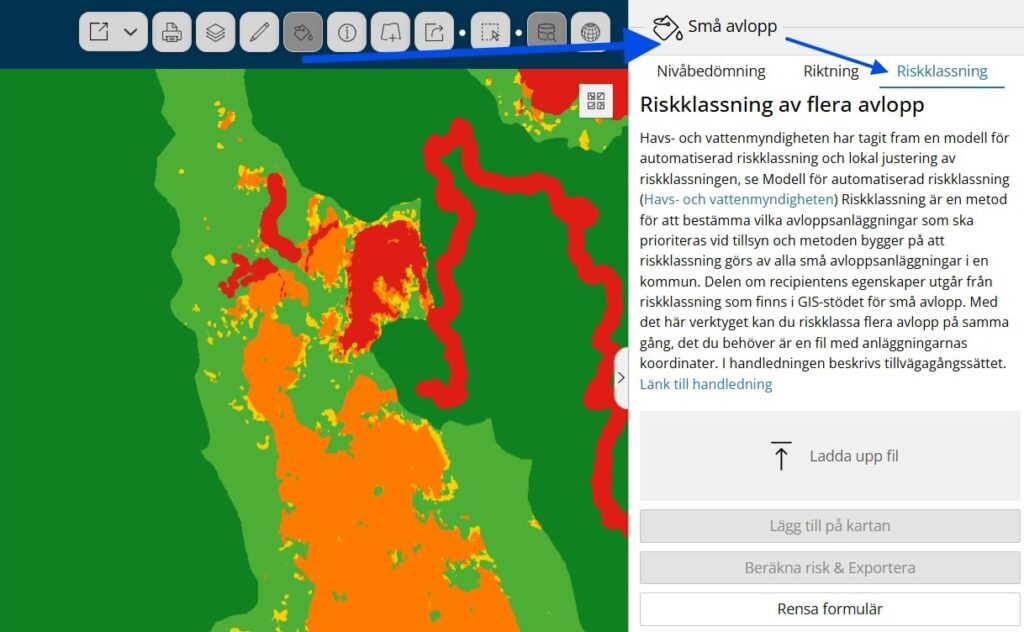Click the open-in-new-window toolbar icon
Screen dimensions: 1024x632
(x=98, y=32)
